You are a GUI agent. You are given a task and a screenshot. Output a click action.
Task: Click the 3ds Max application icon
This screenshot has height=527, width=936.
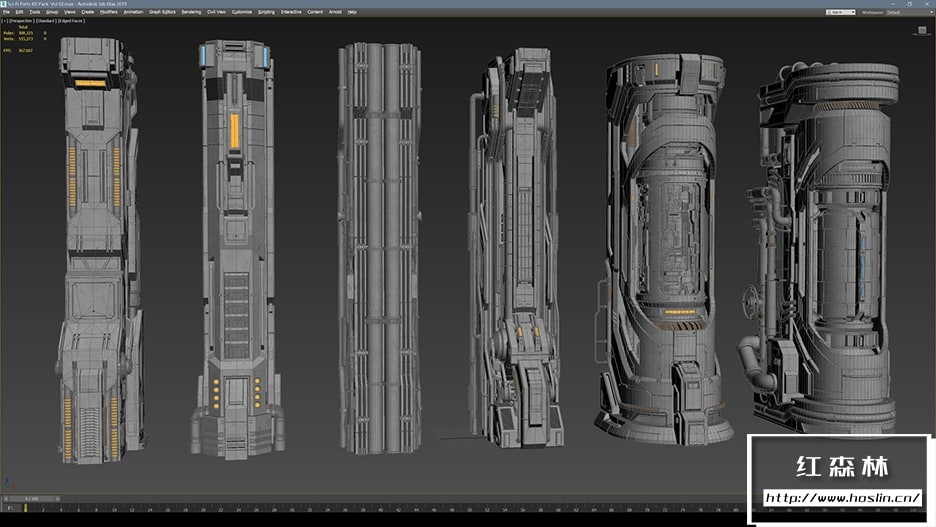[5, 4]
